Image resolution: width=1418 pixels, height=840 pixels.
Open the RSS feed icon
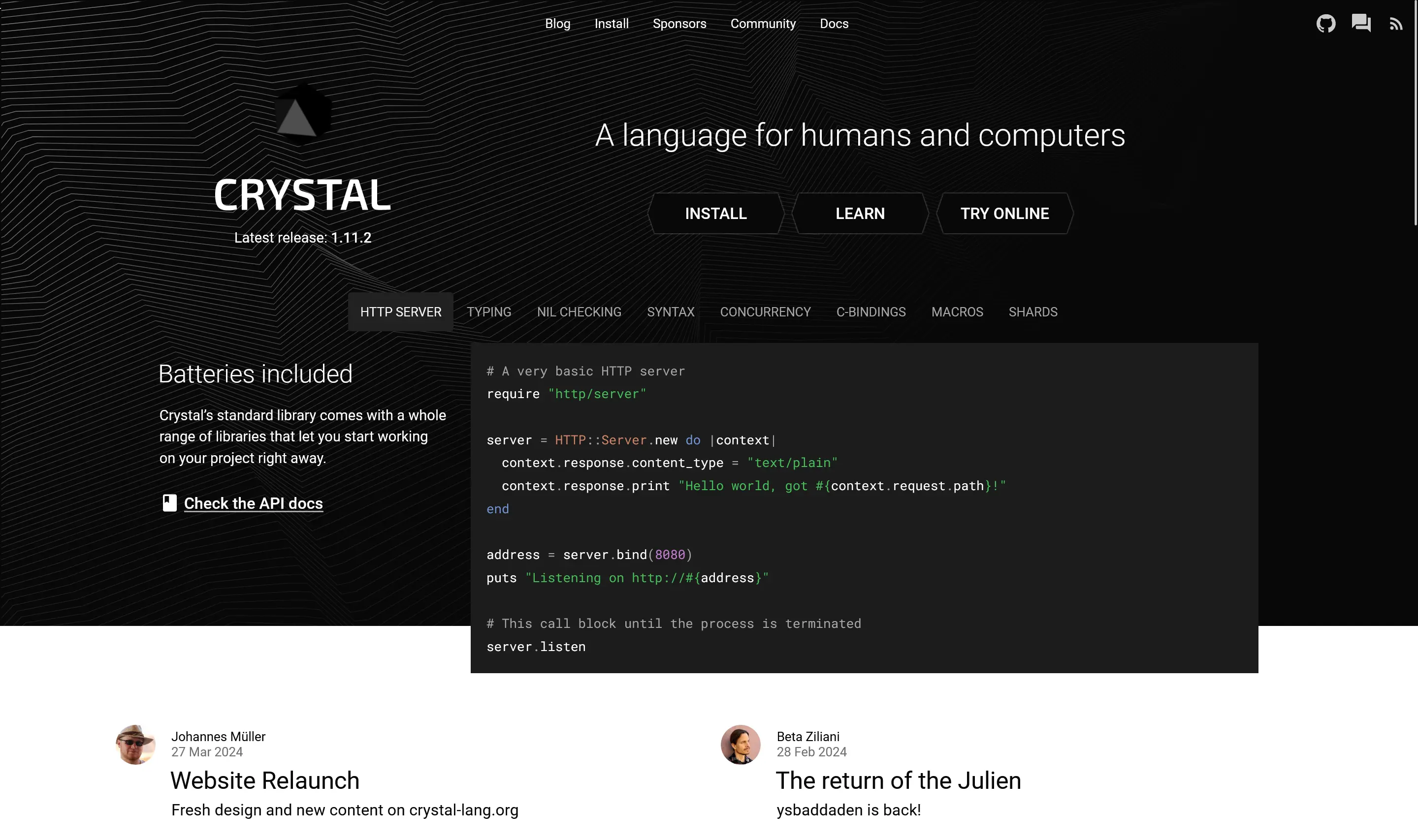tap(1396, 24)
